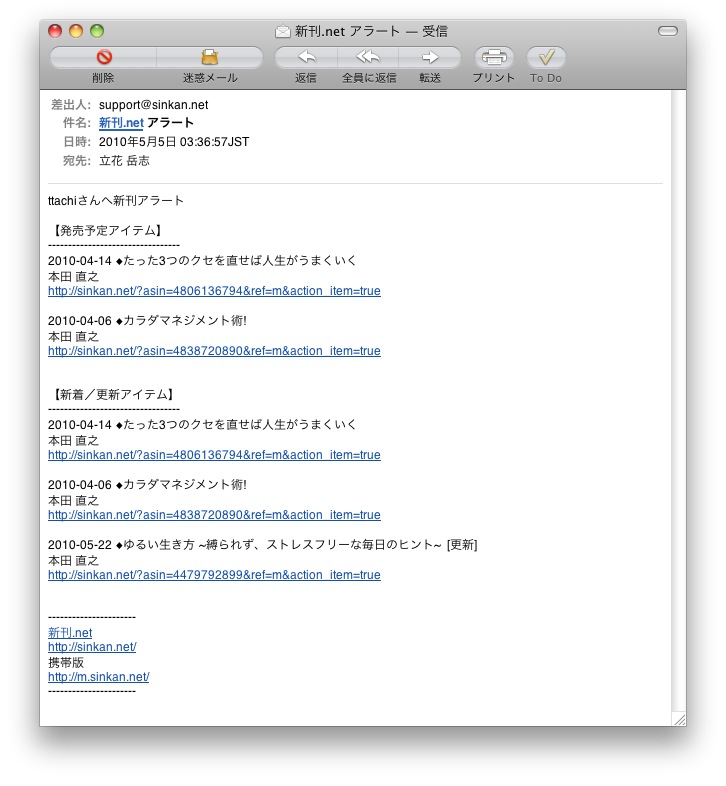726x786 pixels.
Task: Mark message as junk mail (迷惑メール)
Action: tap(209, 58)
